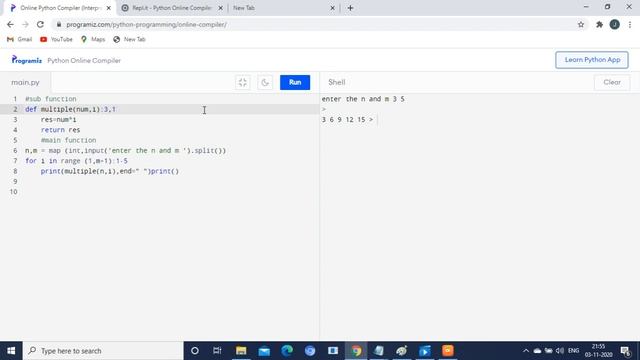Open the Extensions puzzle icon

click(599, 24)
